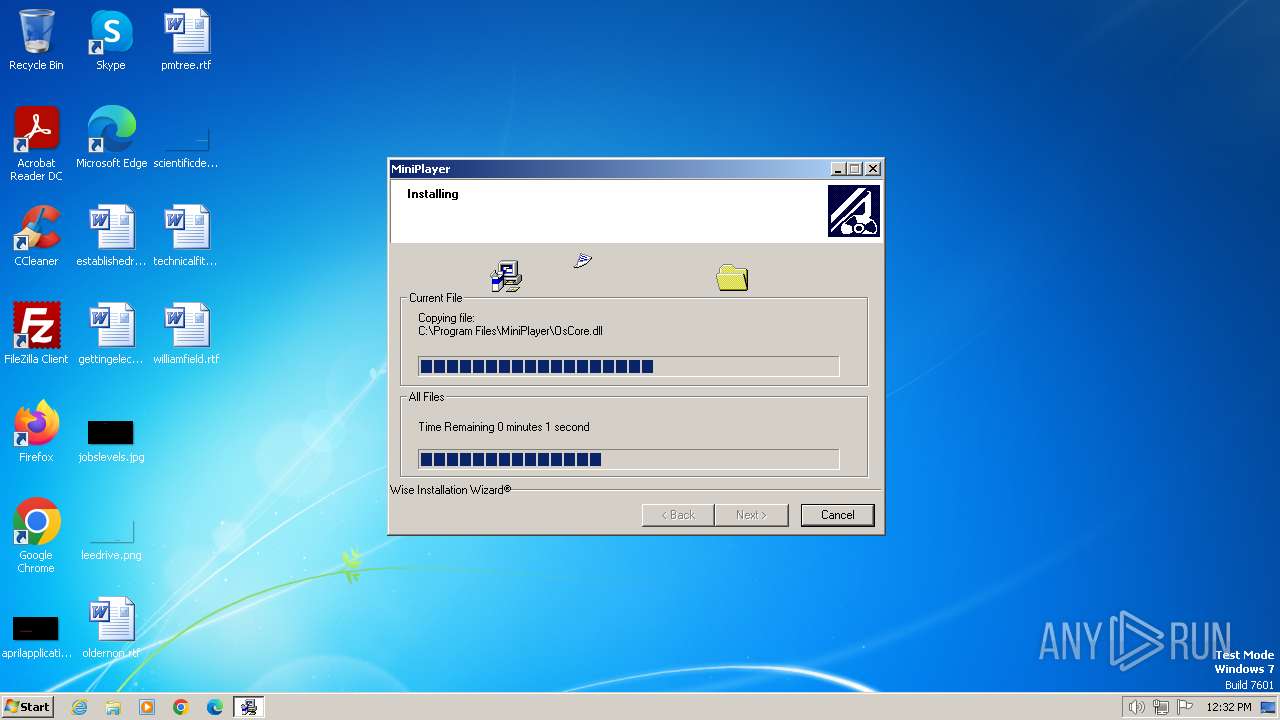Click the grayed Next > button
The image size is (1280, 720).
click(x=751, y=515)
